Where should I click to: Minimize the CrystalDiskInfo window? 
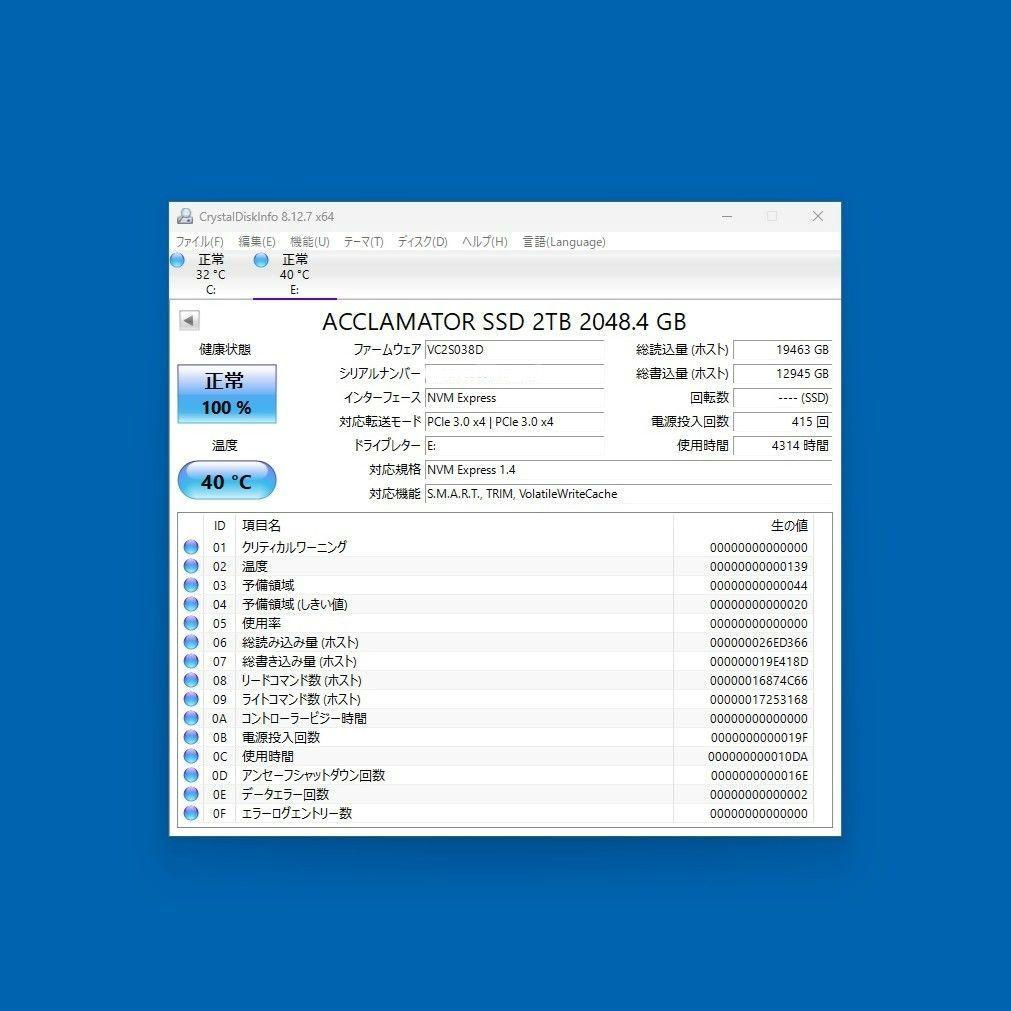pos(727,217)
